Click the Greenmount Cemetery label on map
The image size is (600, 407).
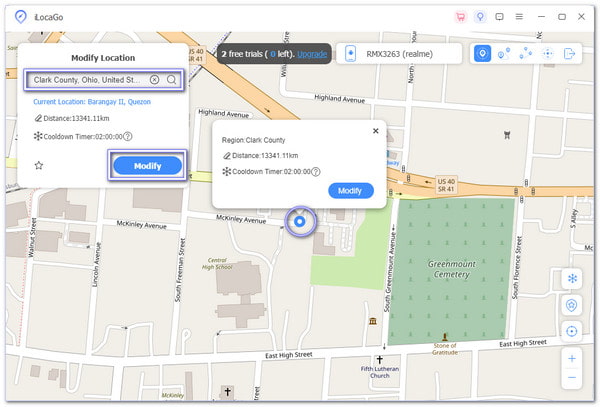[452, 269]
